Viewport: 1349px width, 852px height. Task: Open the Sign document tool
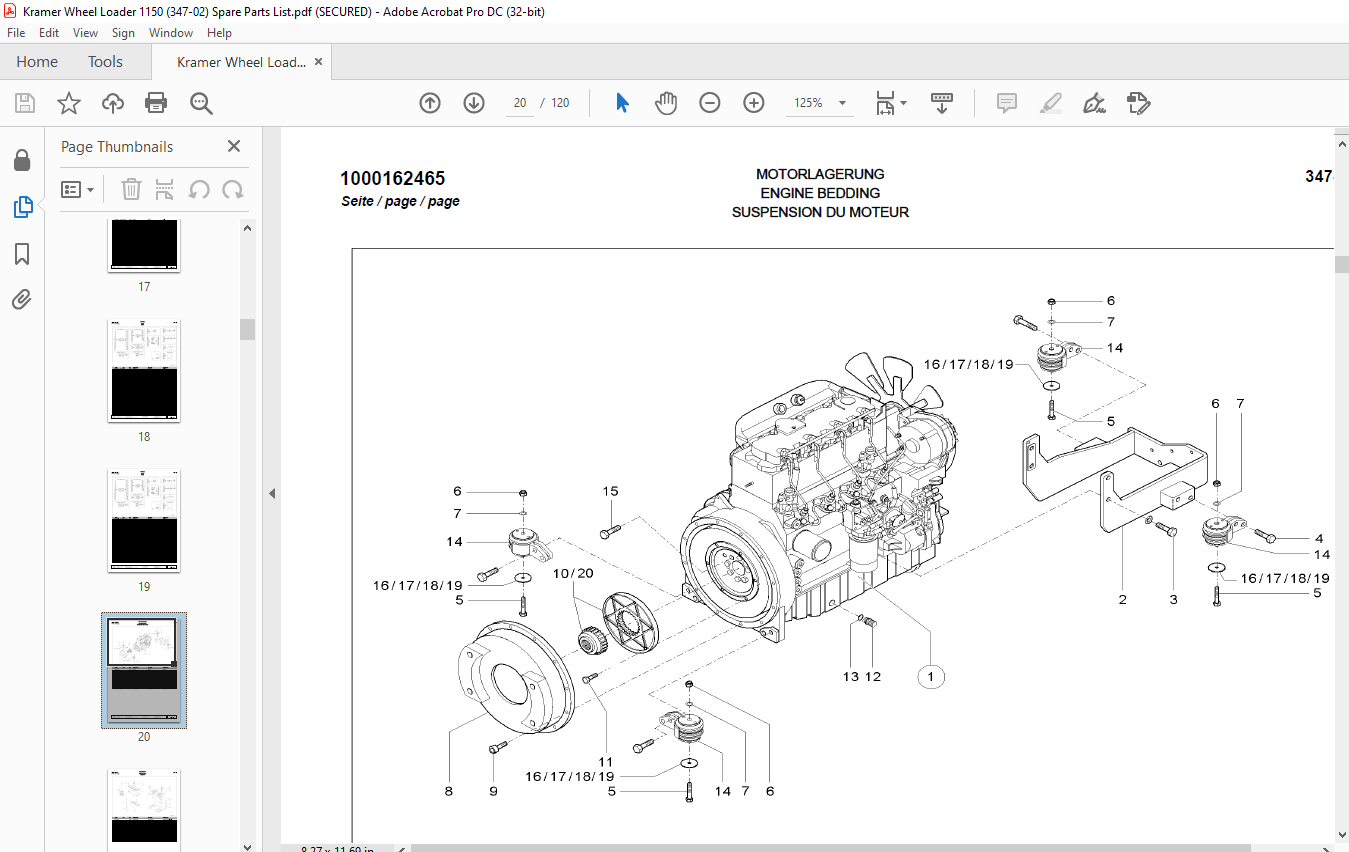1094,103
